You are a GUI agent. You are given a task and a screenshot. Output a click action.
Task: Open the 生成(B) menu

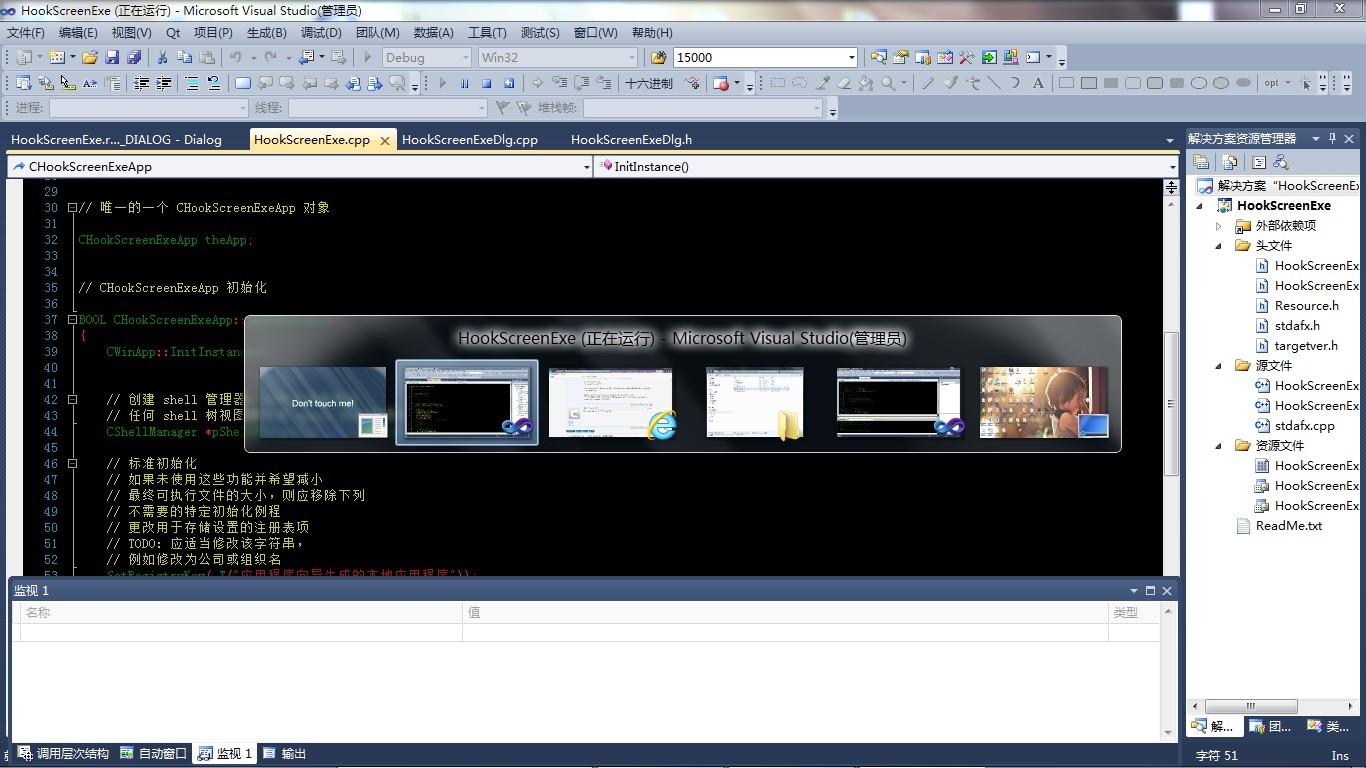(x=267, y=33)
